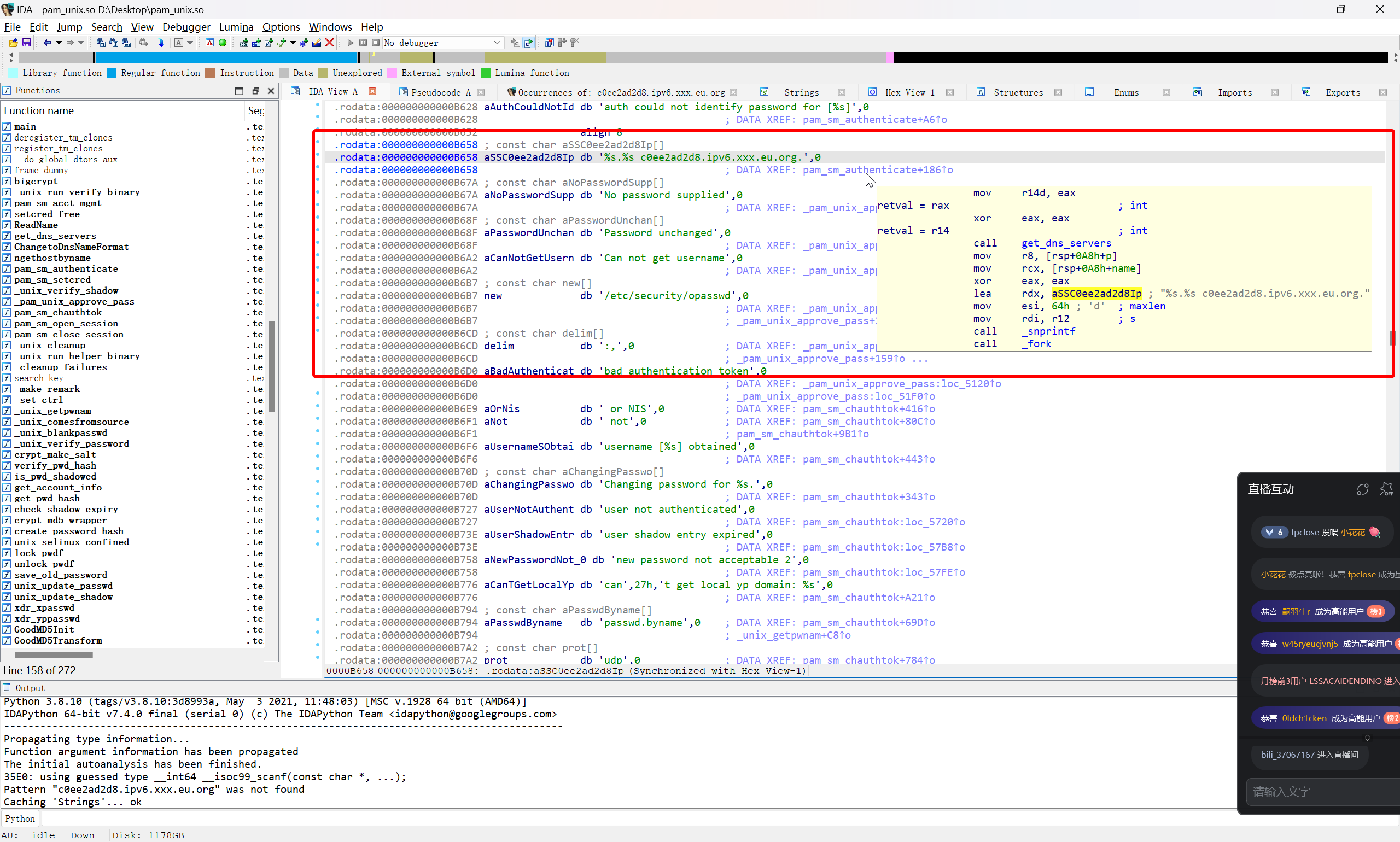This screenshot has width=1400, height=842.
Task: Click the External symbol pink legend swatch
Action: 392,73
